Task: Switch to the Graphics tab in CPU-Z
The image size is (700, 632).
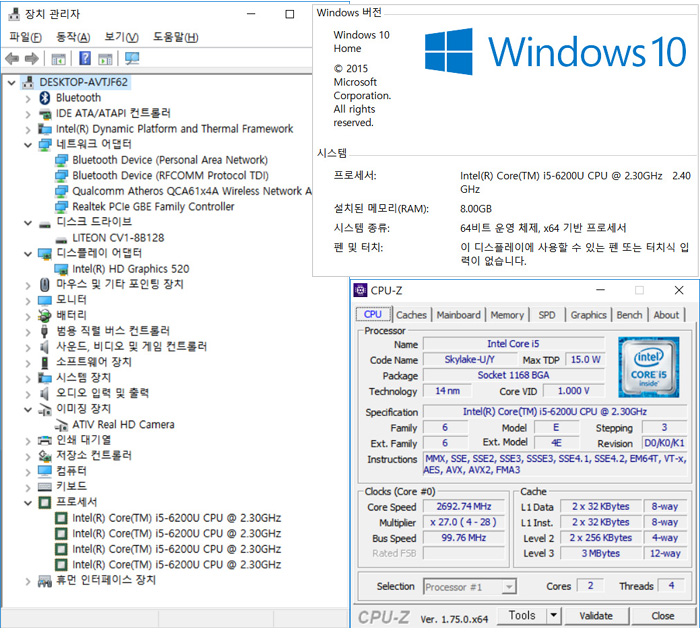Action: coord(588,315)
